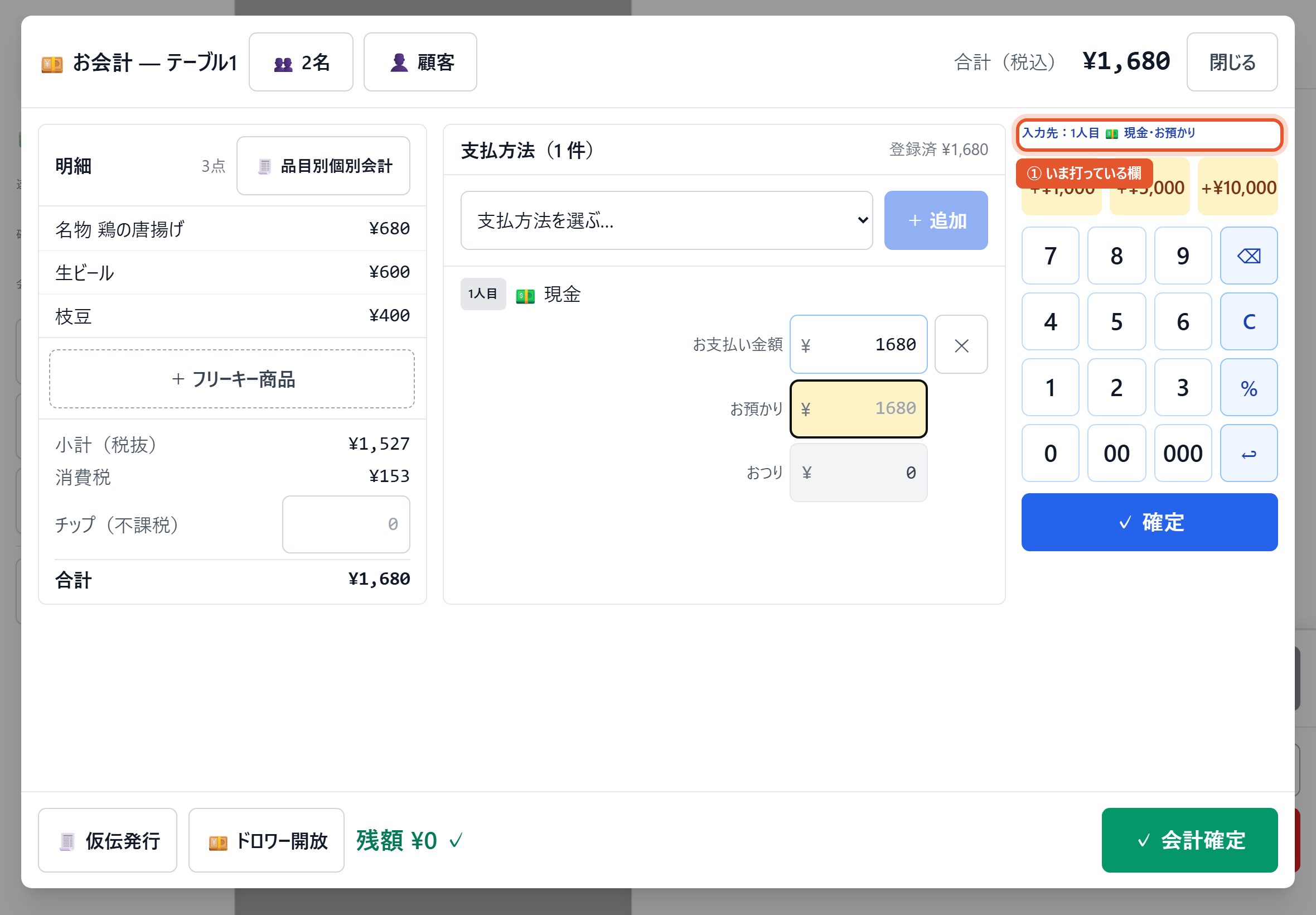This screenshot has height=915, width=1316.
Task: Click the blue 確定 button
Action: click(x=1149, y=522)
